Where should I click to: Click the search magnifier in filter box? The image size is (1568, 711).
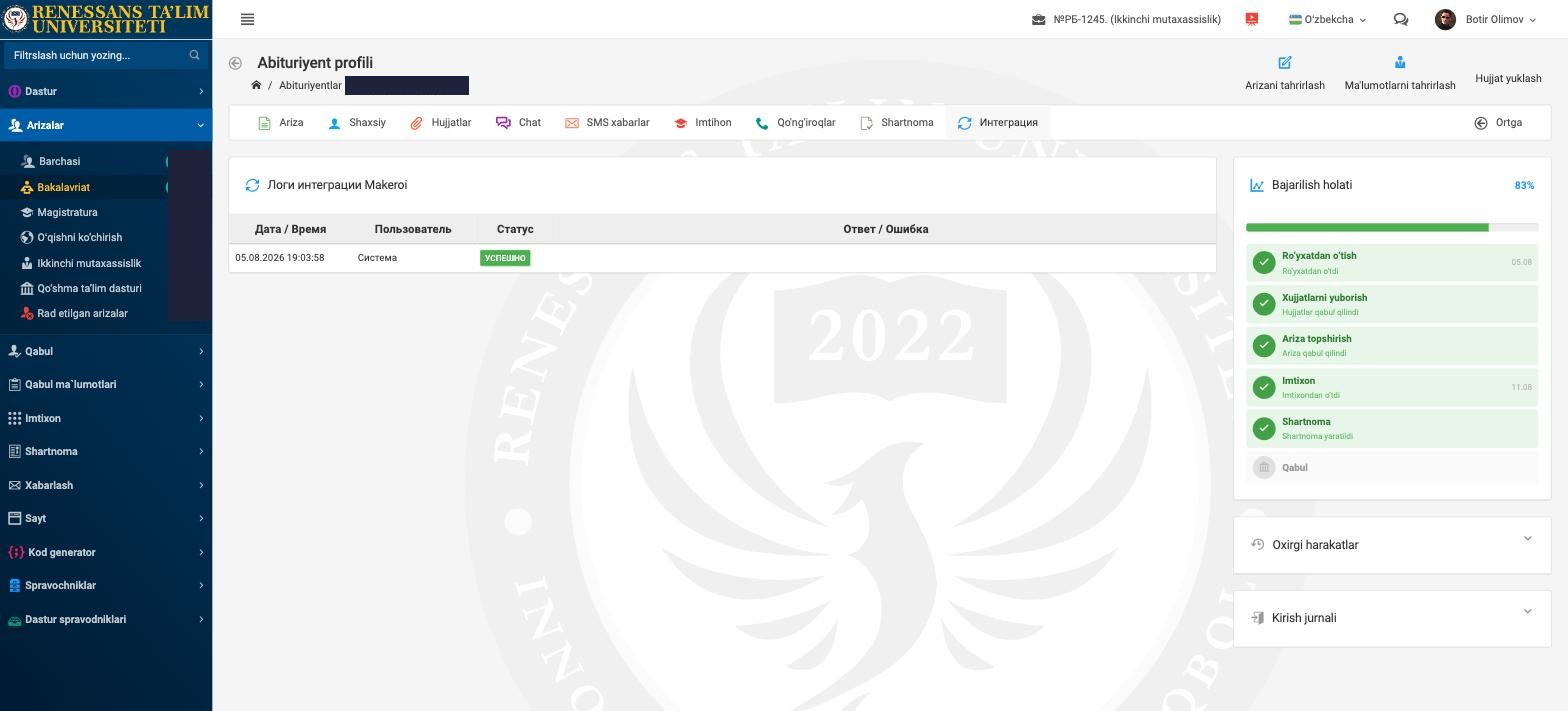(194, 55)
